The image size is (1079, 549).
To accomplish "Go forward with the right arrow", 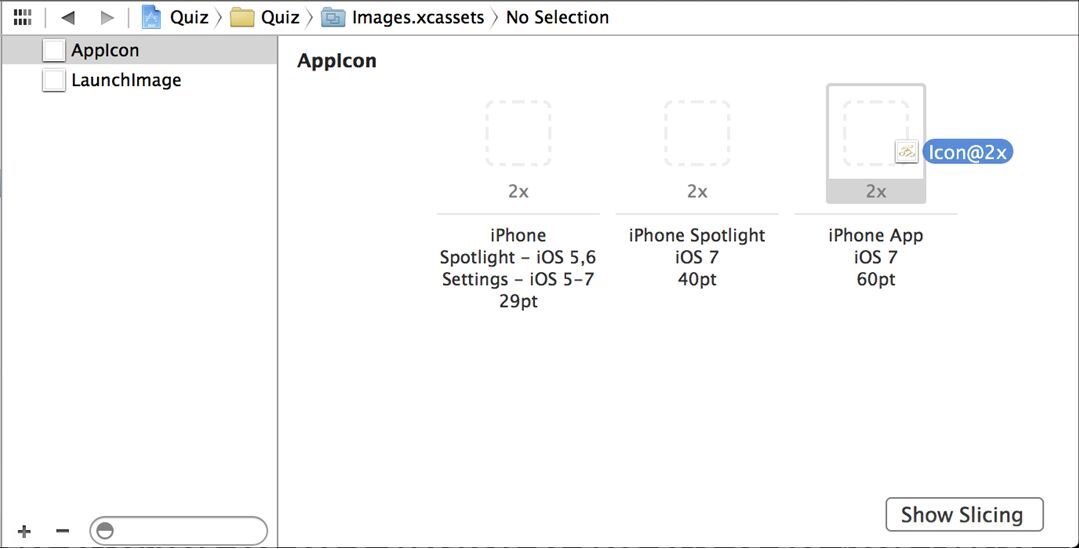I will 107,17.
